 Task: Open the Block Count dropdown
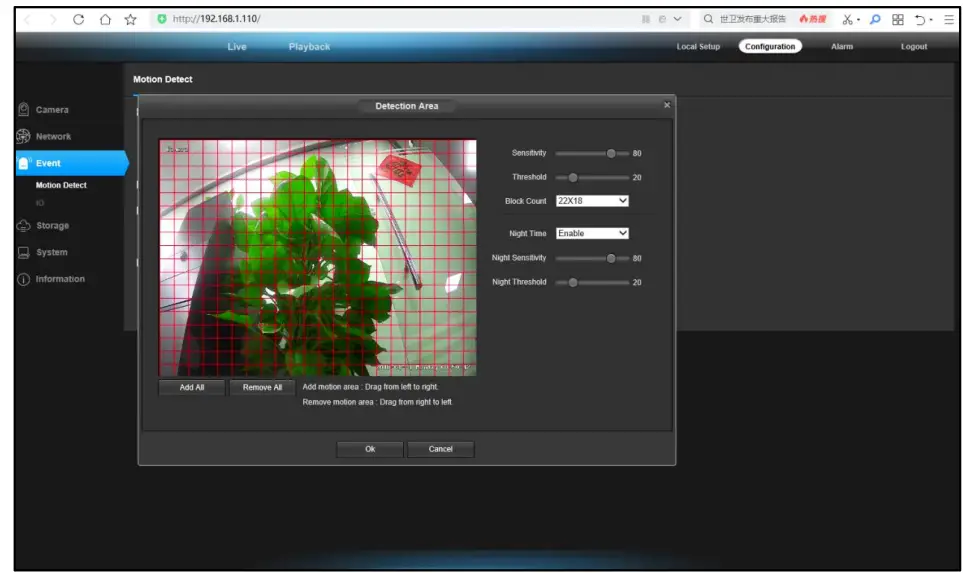[x=592, y=201]
